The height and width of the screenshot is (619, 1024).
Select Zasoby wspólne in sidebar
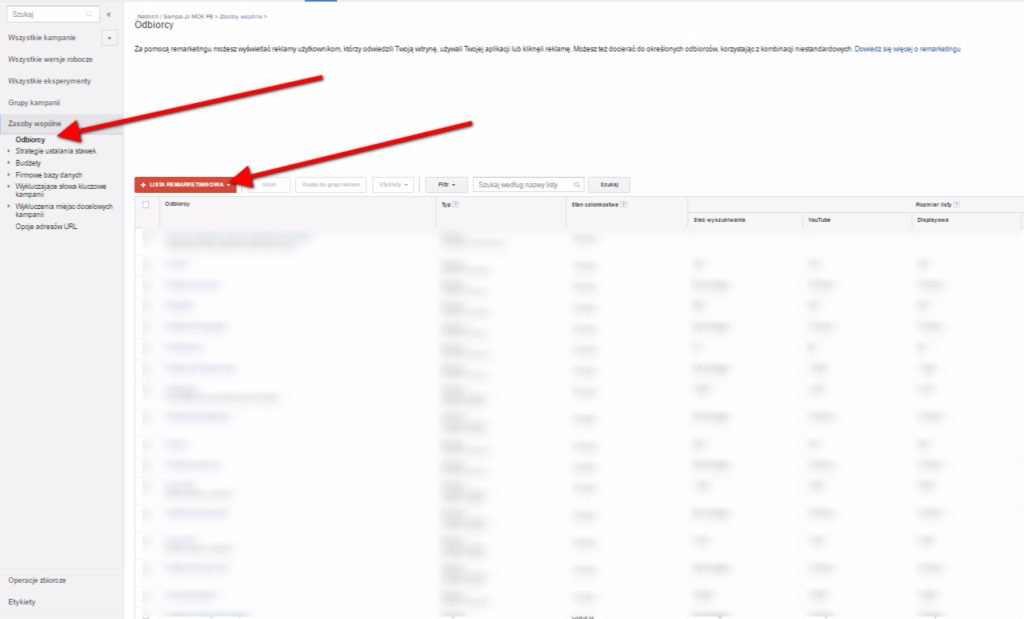point(35,123)
